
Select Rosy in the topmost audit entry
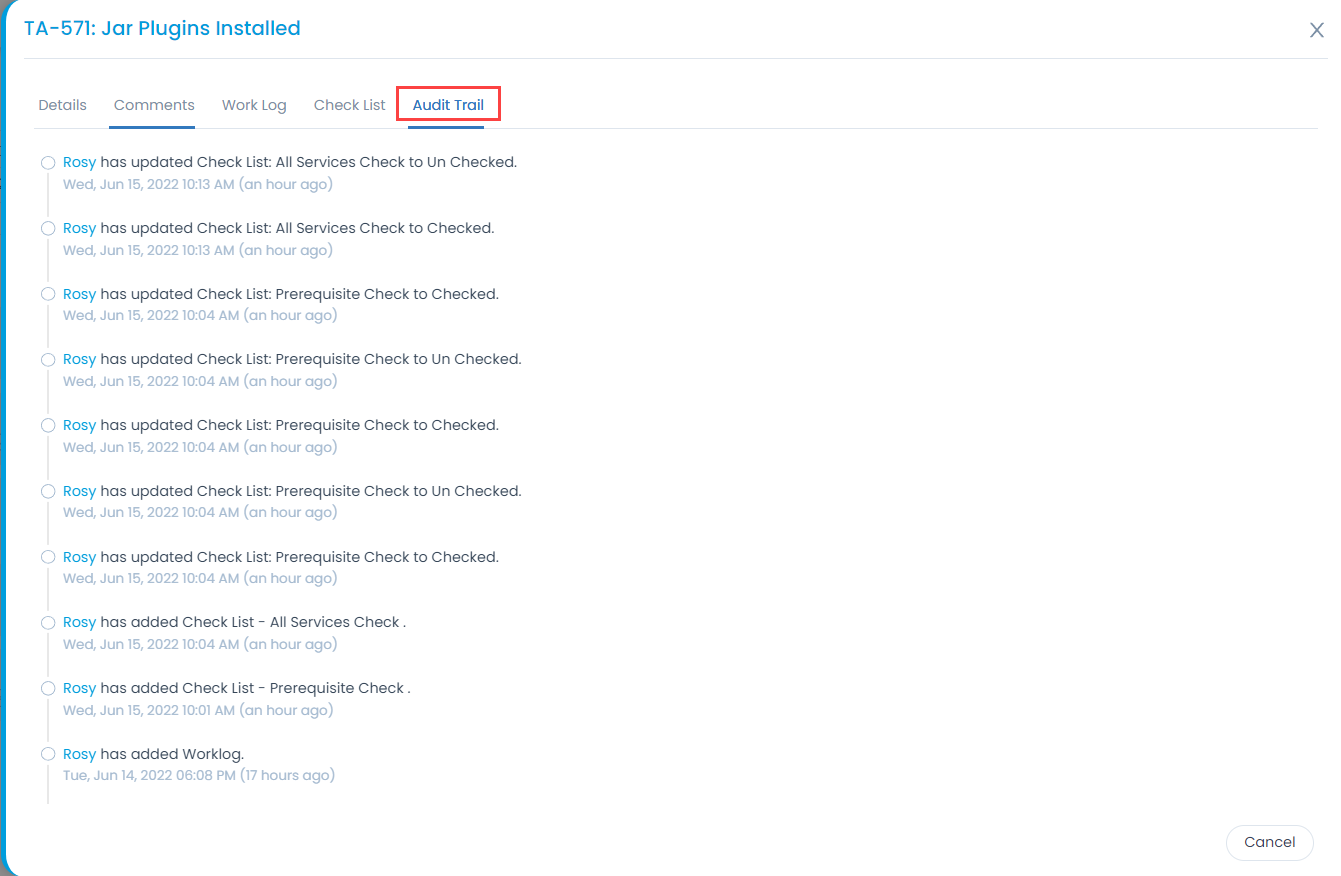point(79,161)
